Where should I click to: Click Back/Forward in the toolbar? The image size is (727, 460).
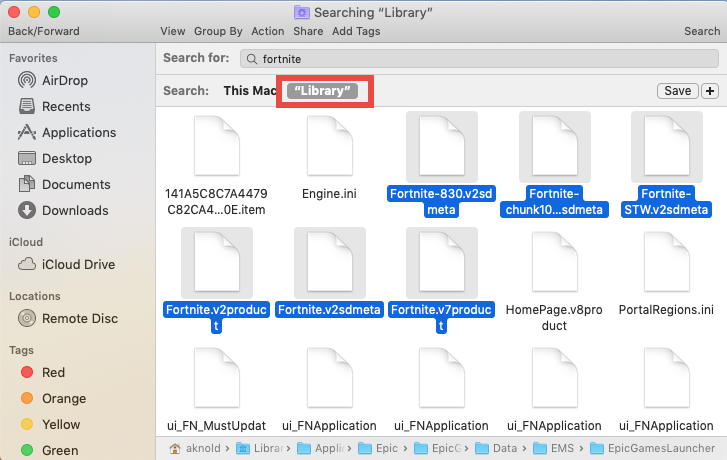(44, 31)
